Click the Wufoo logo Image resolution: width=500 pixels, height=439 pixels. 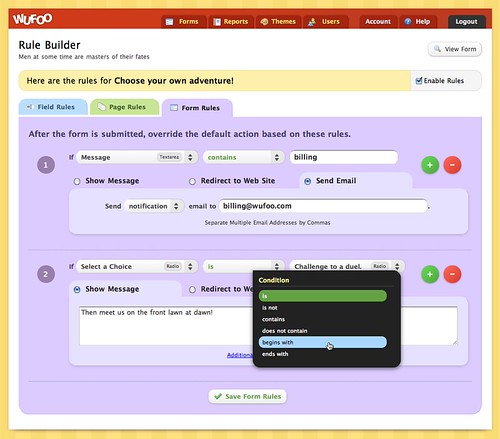click(32, 19)
